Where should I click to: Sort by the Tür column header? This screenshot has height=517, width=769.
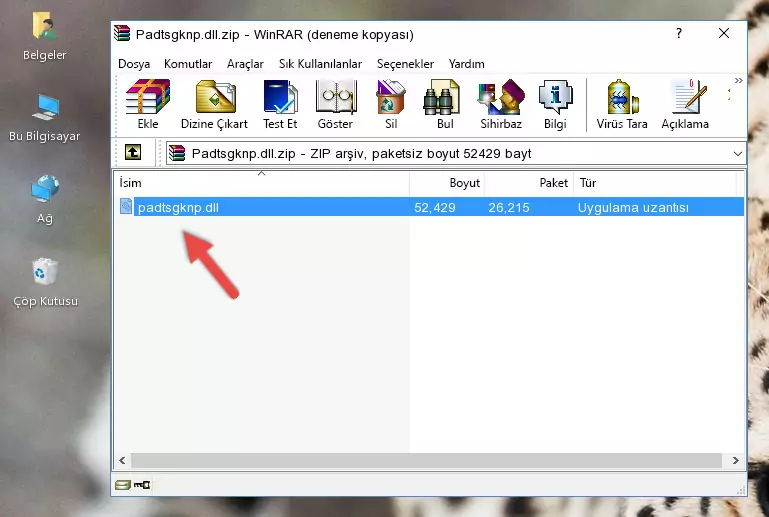tap(655, 182)
